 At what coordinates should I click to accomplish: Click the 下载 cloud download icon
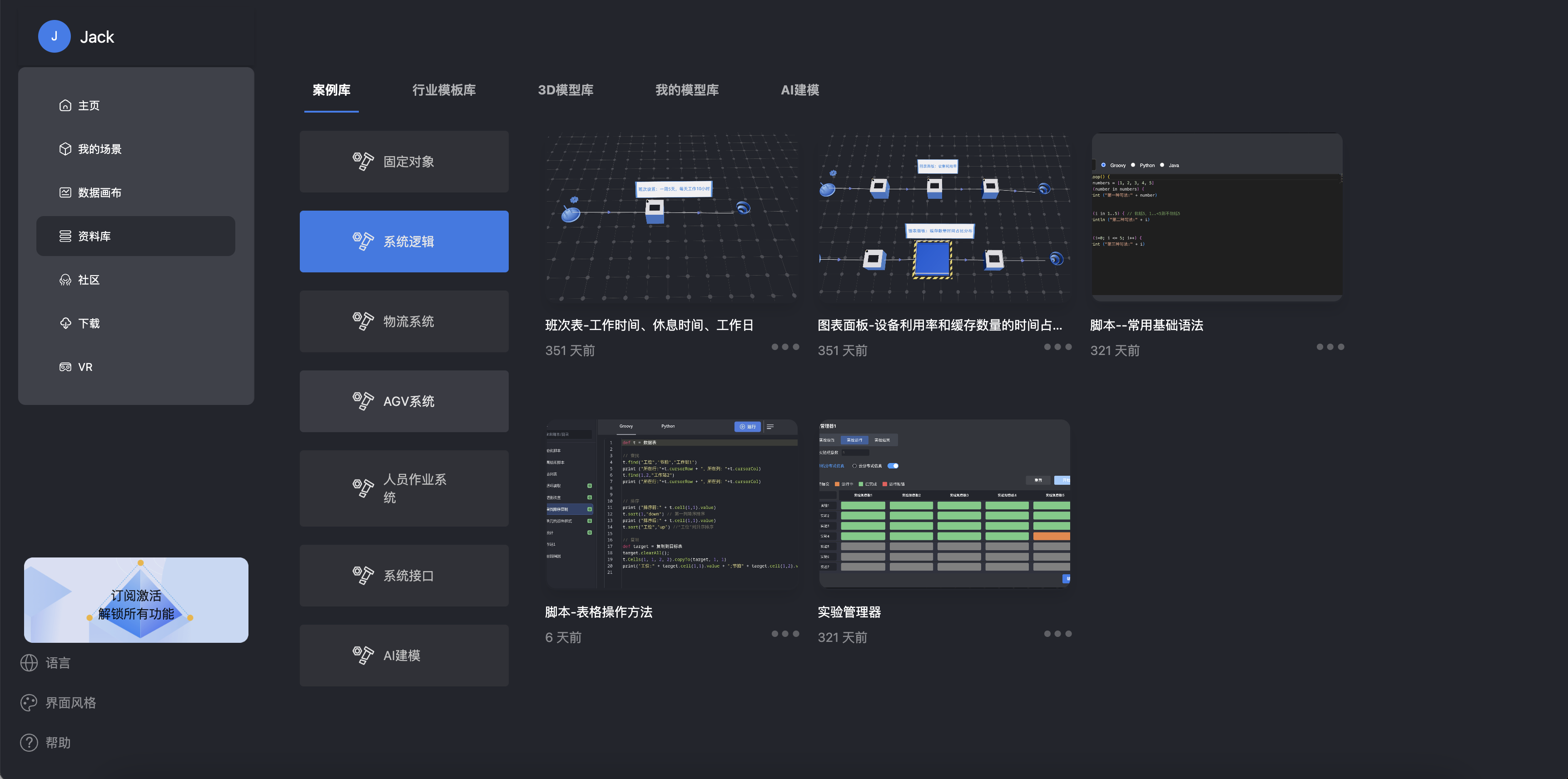tap(65, 324)
